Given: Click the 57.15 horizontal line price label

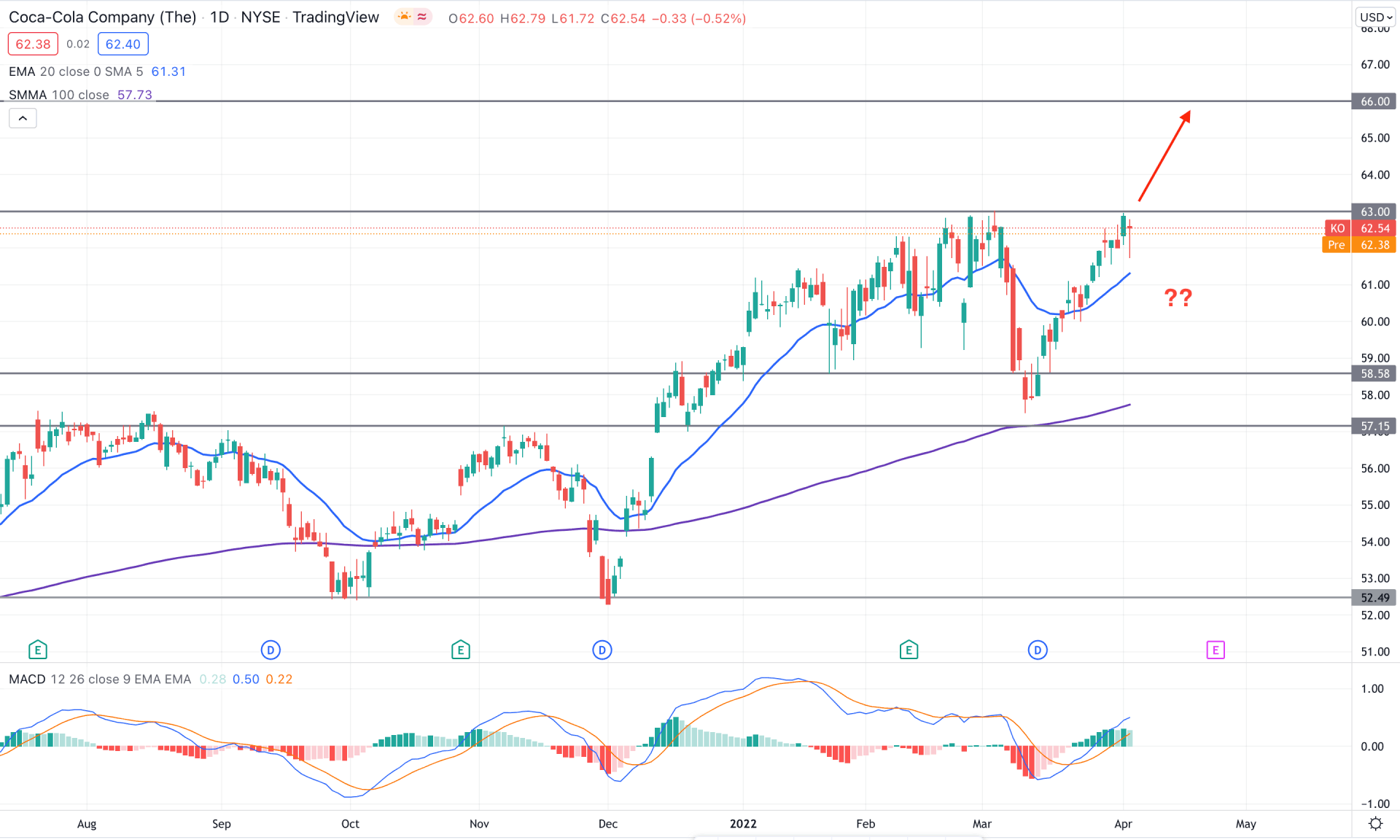Looking at the screenshot, I should (x=1374, y=426).
